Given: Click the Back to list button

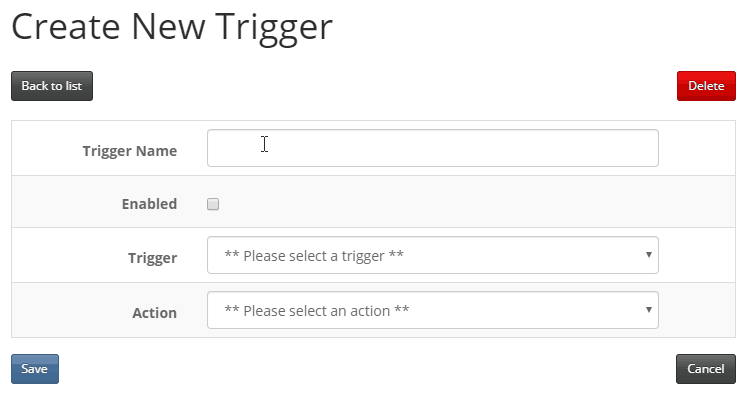Looking at the screenshot, I should tap(52, 86).
